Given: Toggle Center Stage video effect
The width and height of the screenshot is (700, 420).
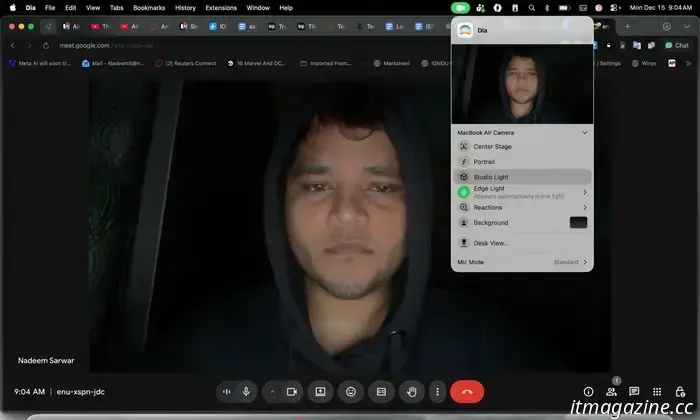Looking at the screenshot, I should [x=464, y=146].
